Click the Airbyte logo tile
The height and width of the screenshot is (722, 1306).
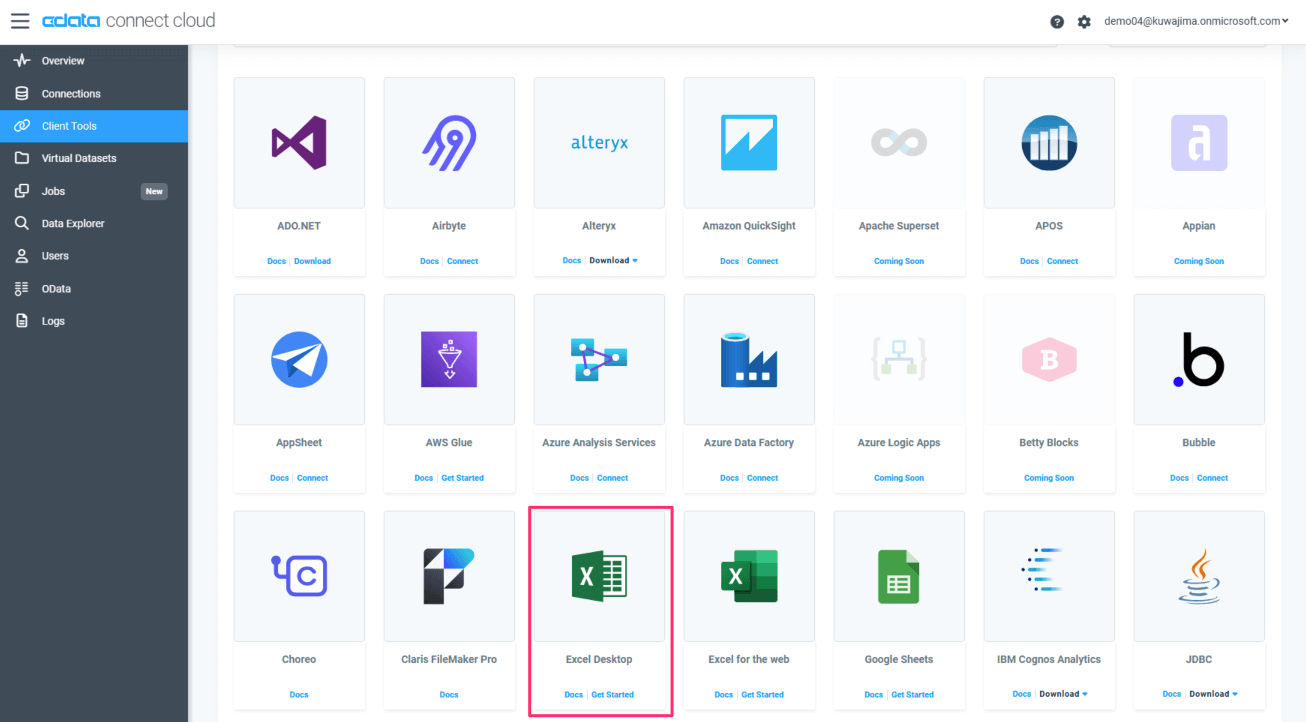pyautogui.click(x=449, y=143)
